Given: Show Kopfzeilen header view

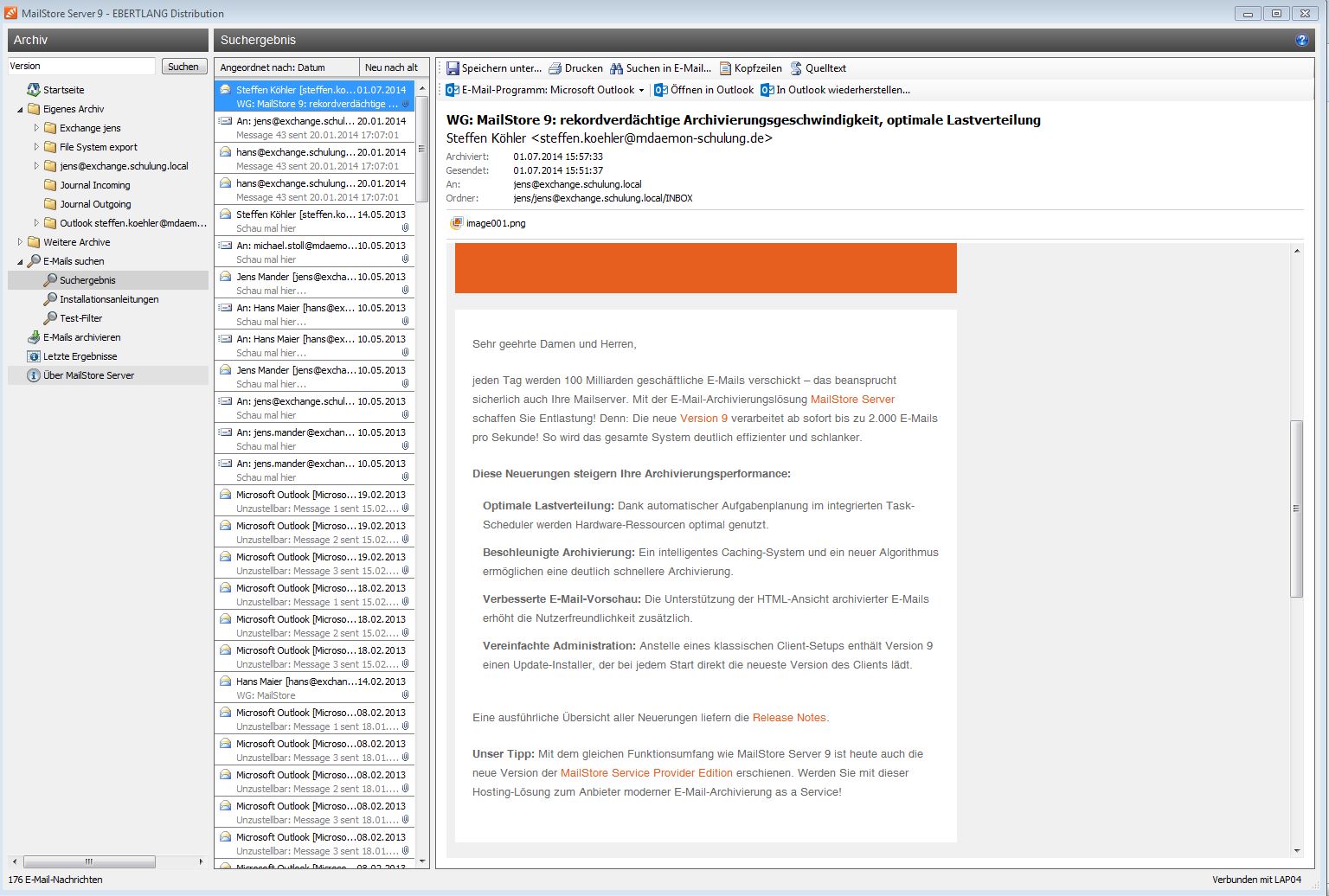Looking at the screenshot, I should (x=751, y=68).
